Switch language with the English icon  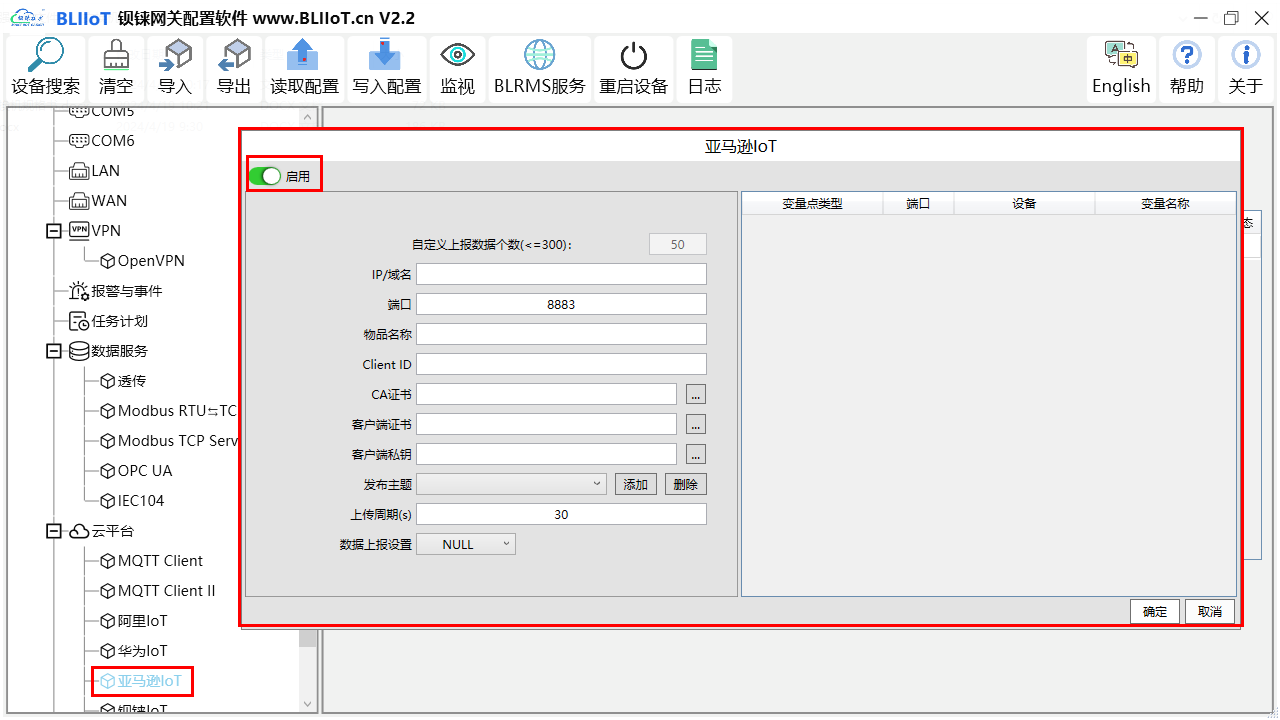1121,68
